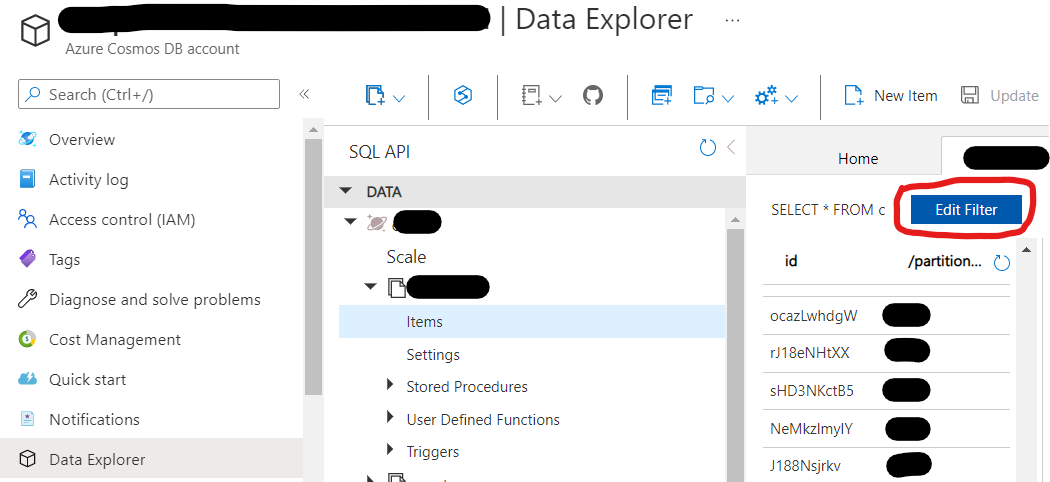Screen dimensions: 1050x482
Task: Click the GitHub icon in toolbar
Action: coord(593,96)
